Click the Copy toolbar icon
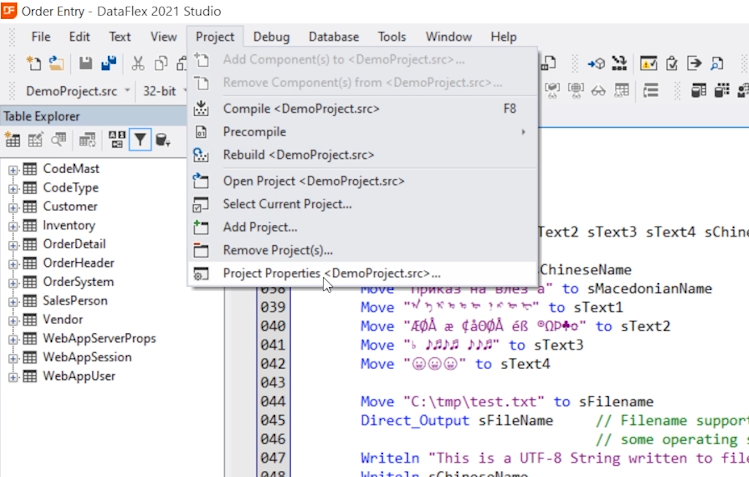 [x=161, y=64]
